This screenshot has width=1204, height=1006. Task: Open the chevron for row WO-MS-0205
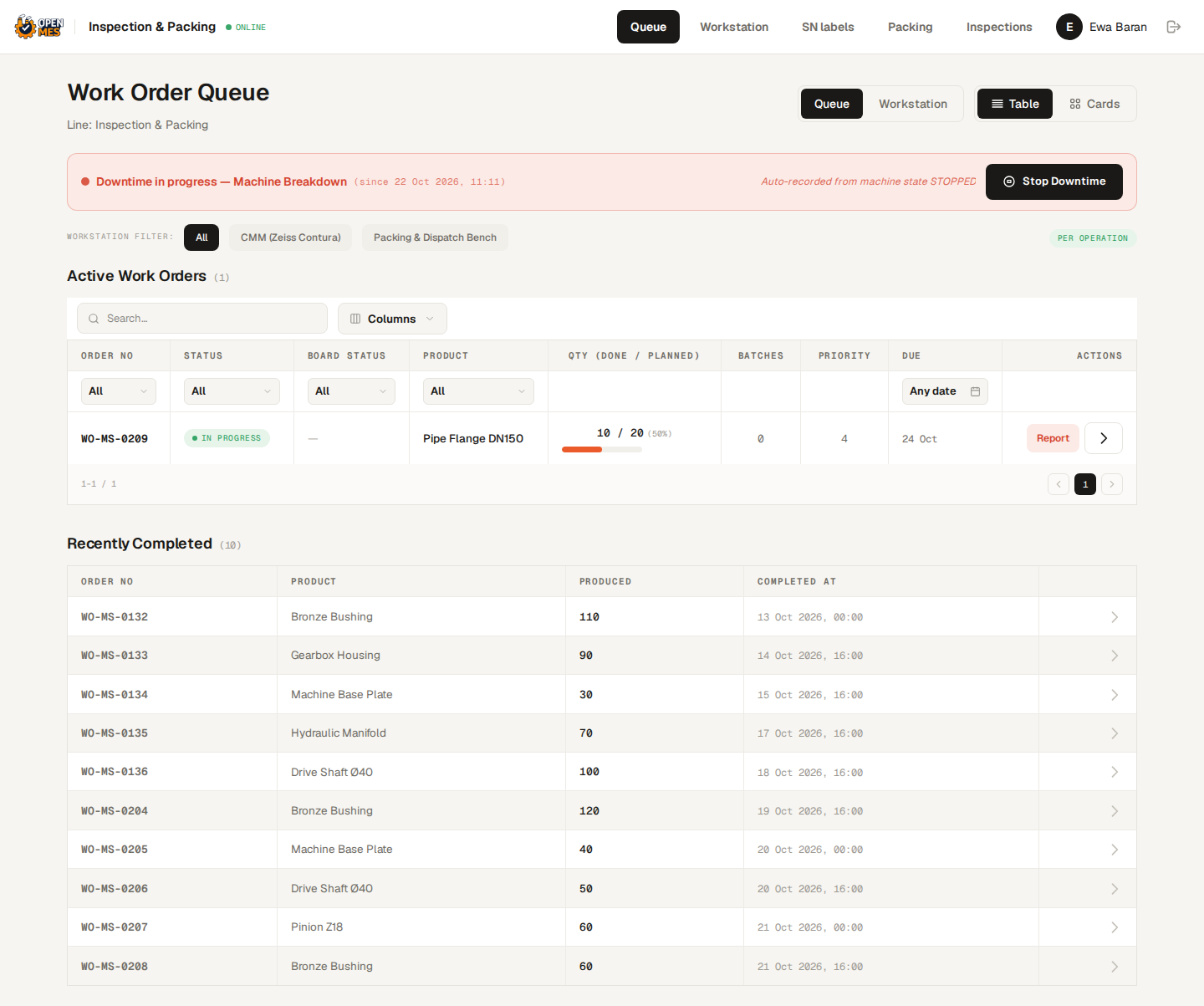[1115, 850]
